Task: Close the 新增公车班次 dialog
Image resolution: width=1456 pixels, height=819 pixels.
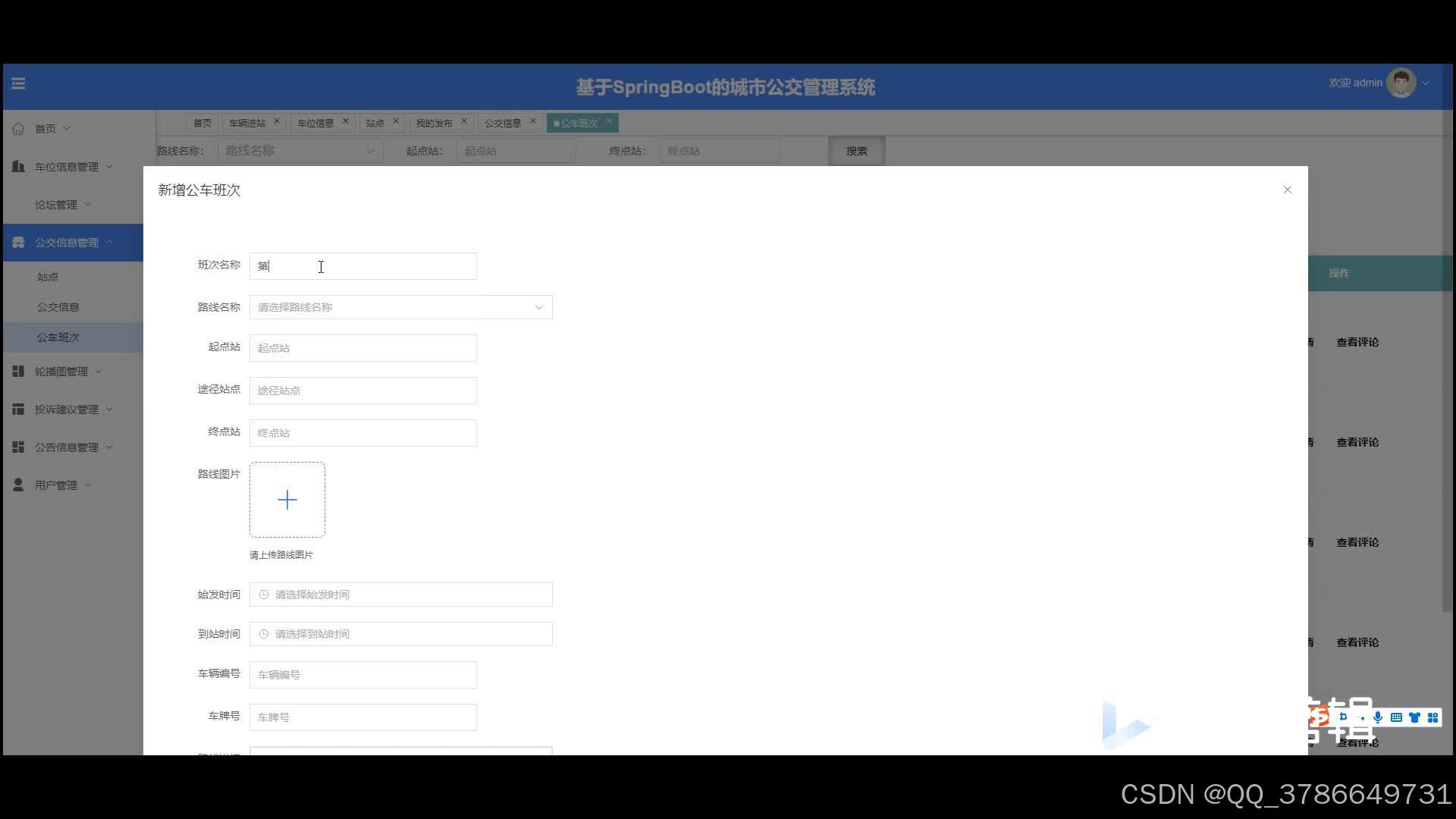Action: pyautogui.click(x=1287, y=190)
